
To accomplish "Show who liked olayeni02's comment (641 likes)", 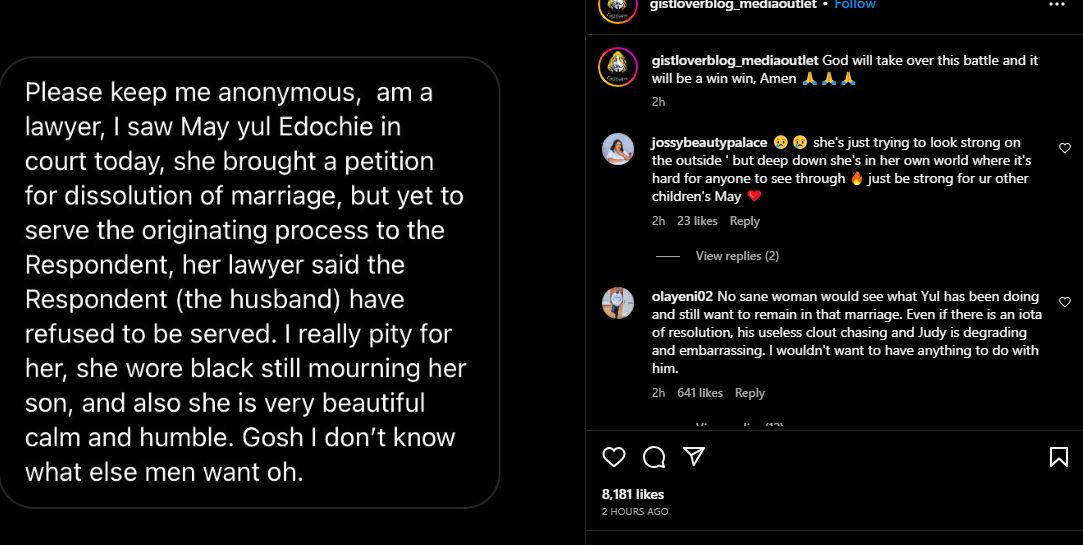I will [x=700, y=393].
